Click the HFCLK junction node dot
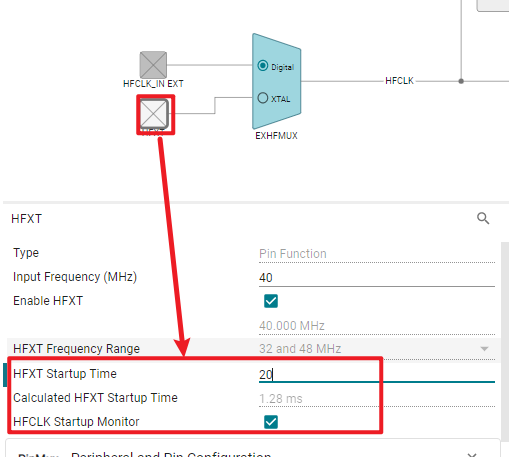Viewport: 509px width, 457px height. point(461,81)
